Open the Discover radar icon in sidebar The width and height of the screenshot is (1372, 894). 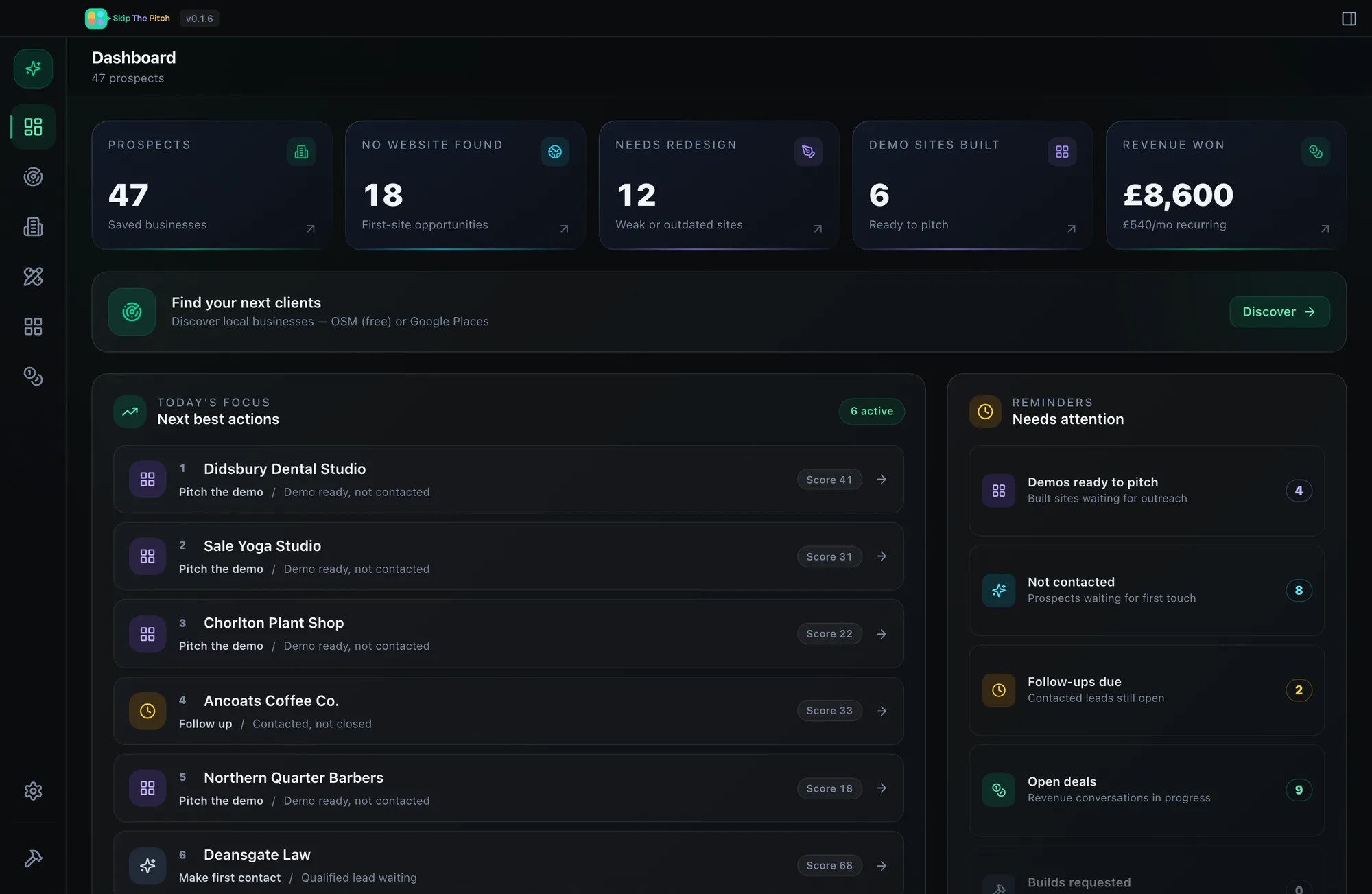coord(33,177)
